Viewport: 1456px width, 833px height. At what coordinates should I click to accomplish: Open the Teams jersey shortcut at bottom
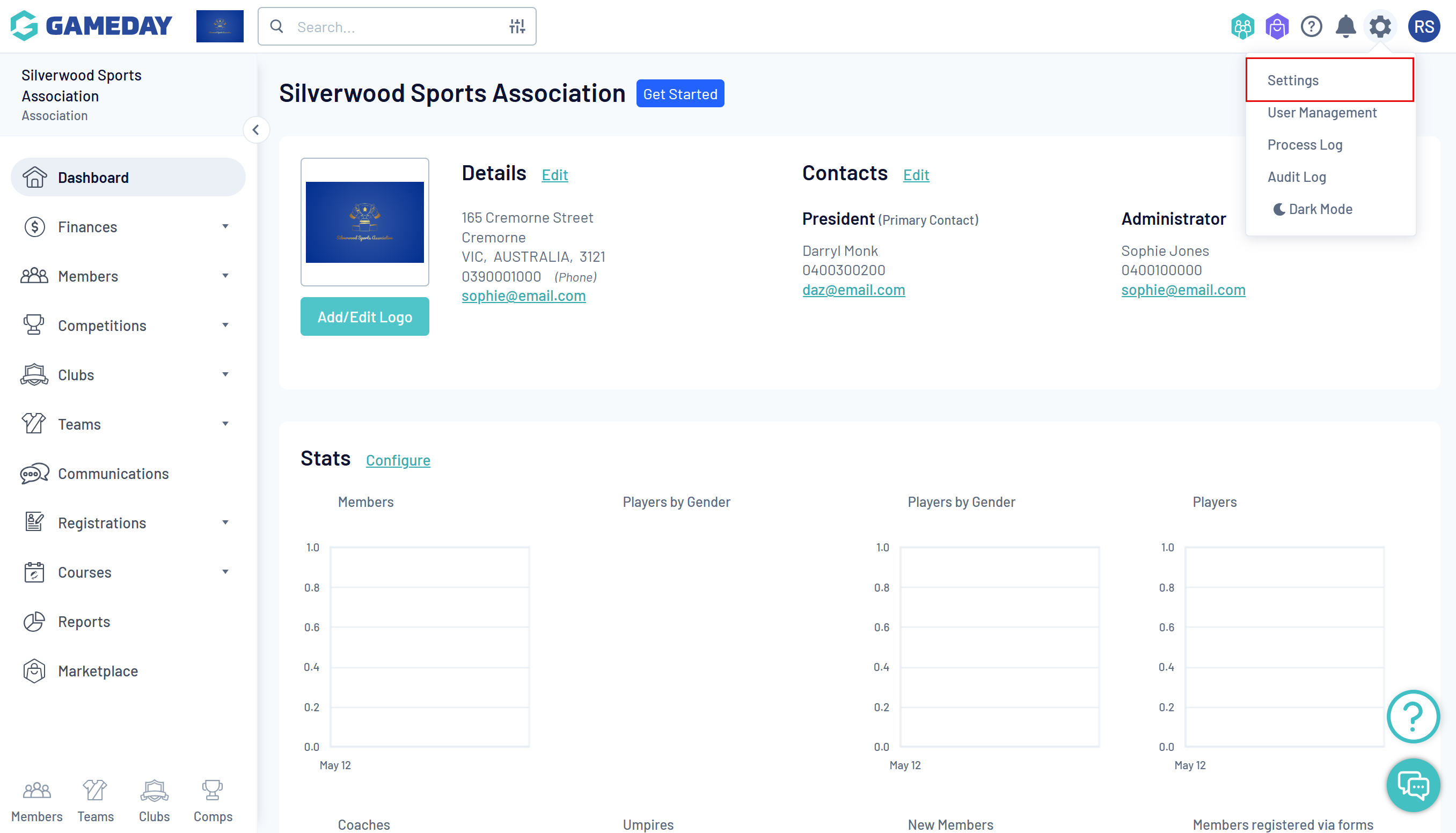[x=96, y=801]
